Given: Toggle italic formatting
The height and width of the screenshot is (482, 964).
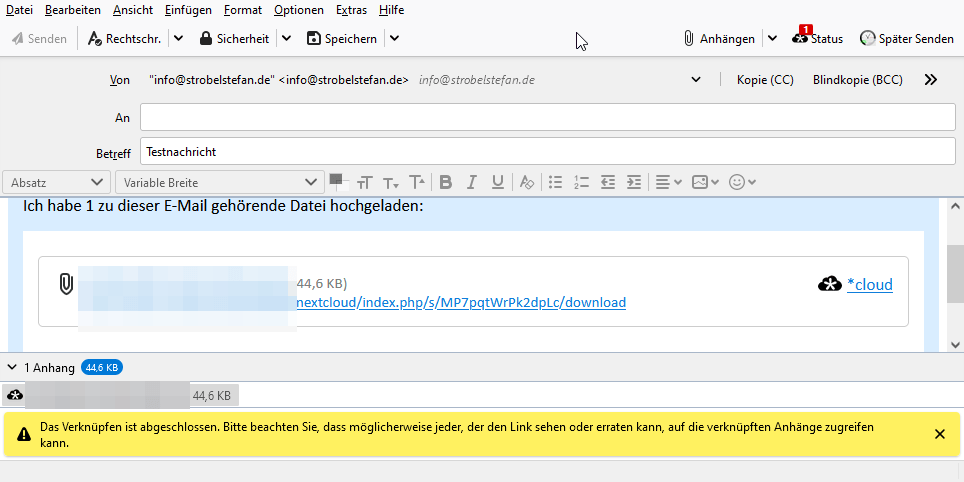Looking at the screenshot, I should (x=472, y=183).
